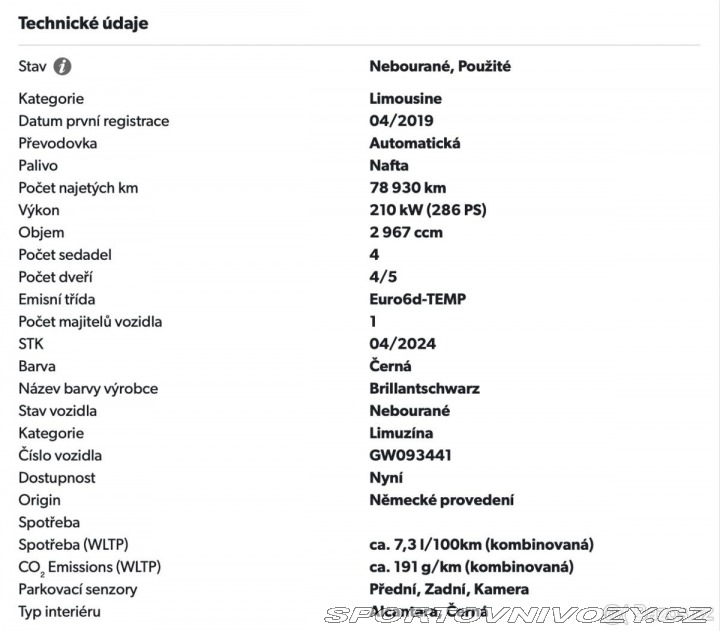Select the Nebourané, Použité value
Image resolution: width=720 pixels, height=631 pixels.
[440, 66]
